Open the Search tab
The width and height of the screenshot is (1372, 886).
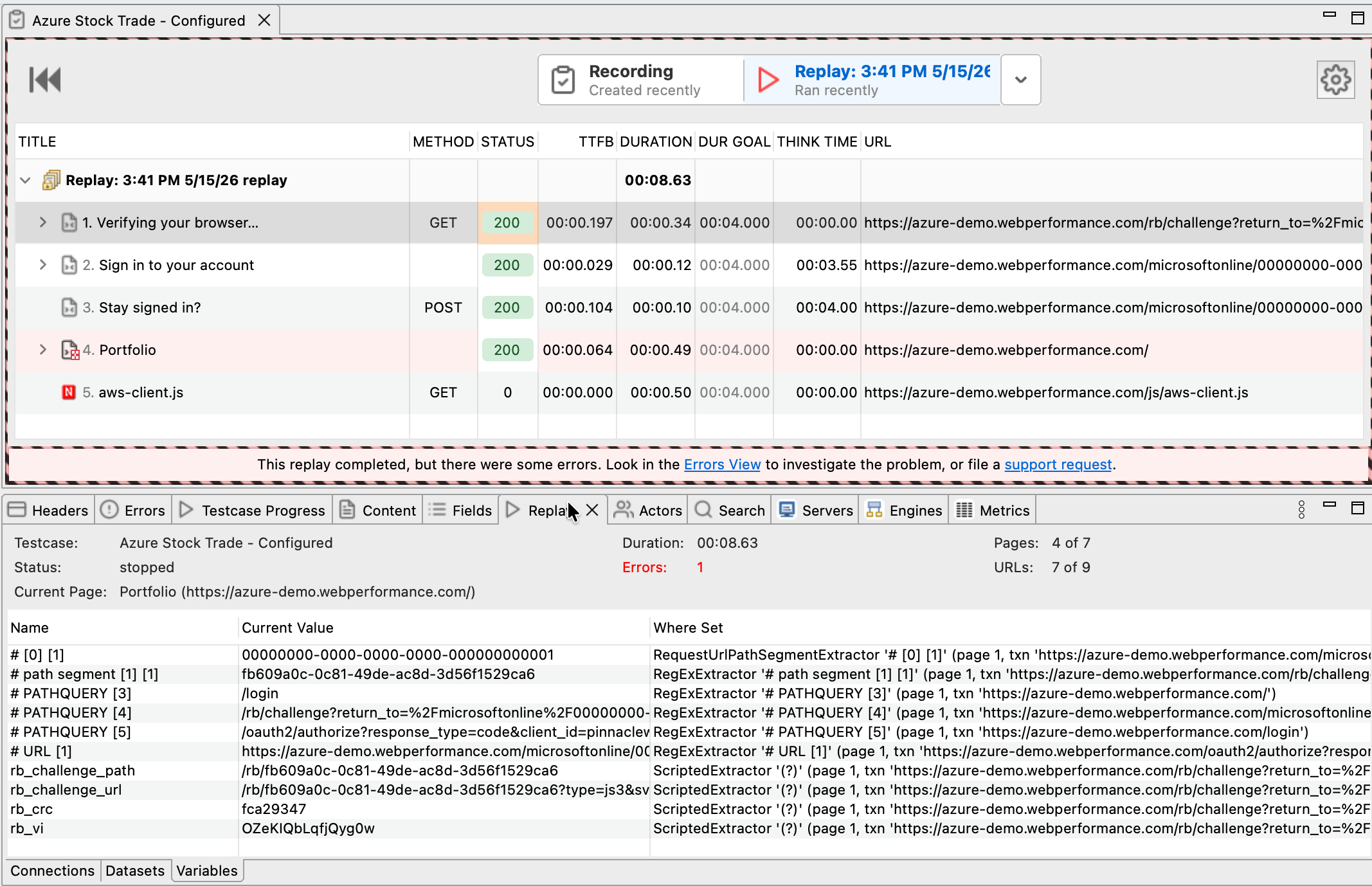[x=730, y=511]
